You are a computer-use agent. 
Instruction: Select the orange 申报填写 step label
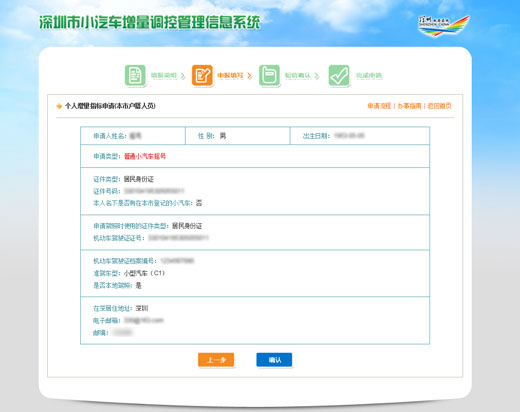230,75
